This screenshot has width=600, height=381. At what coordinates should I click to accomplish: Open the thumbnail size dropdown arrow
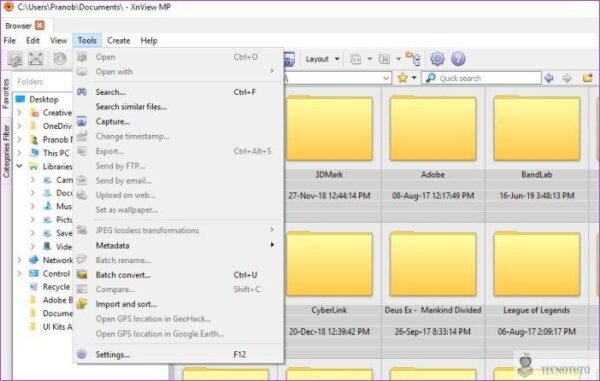[x=370, y=59]
